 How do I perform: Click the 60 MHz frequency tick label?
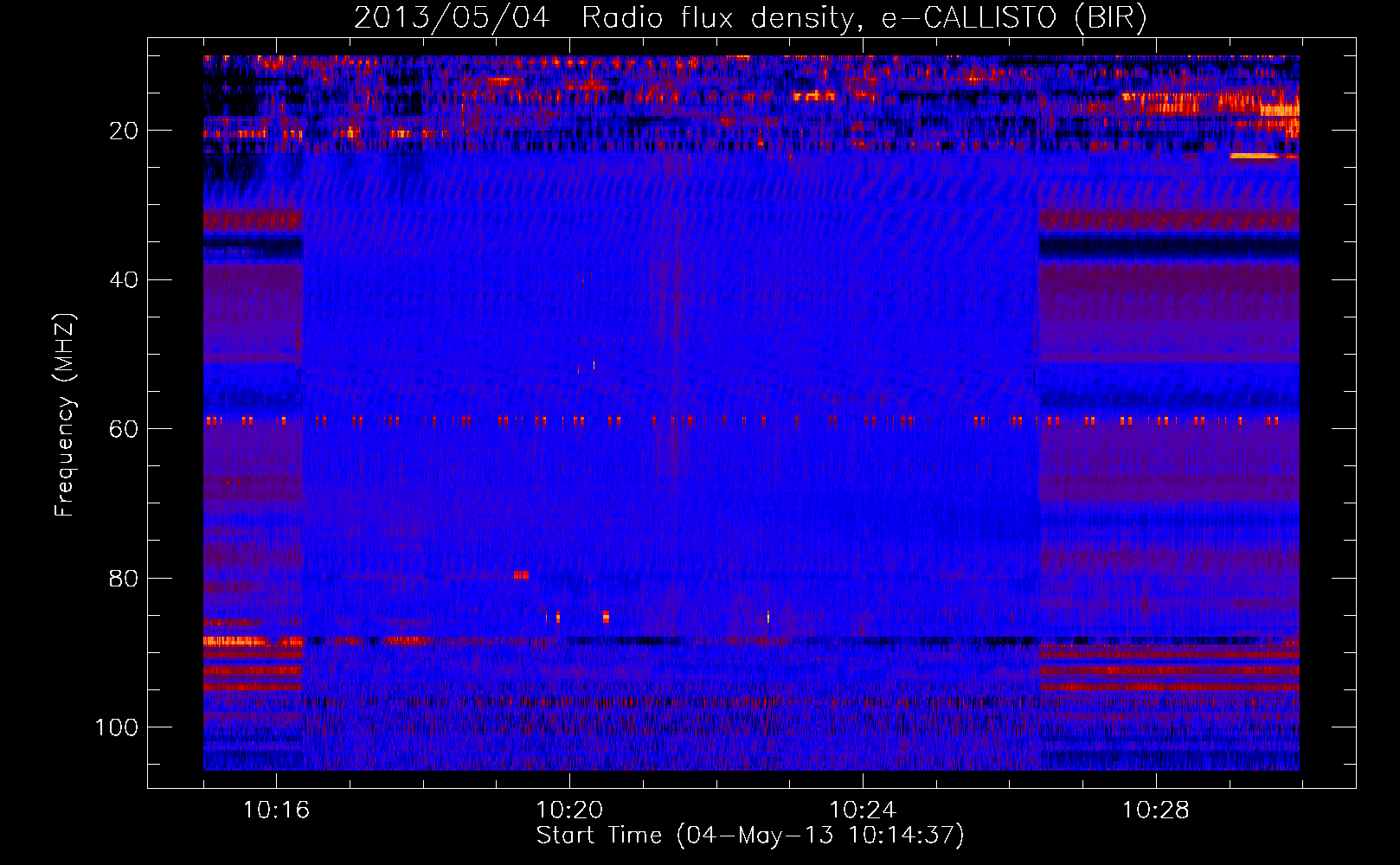(x=124, y=429)
